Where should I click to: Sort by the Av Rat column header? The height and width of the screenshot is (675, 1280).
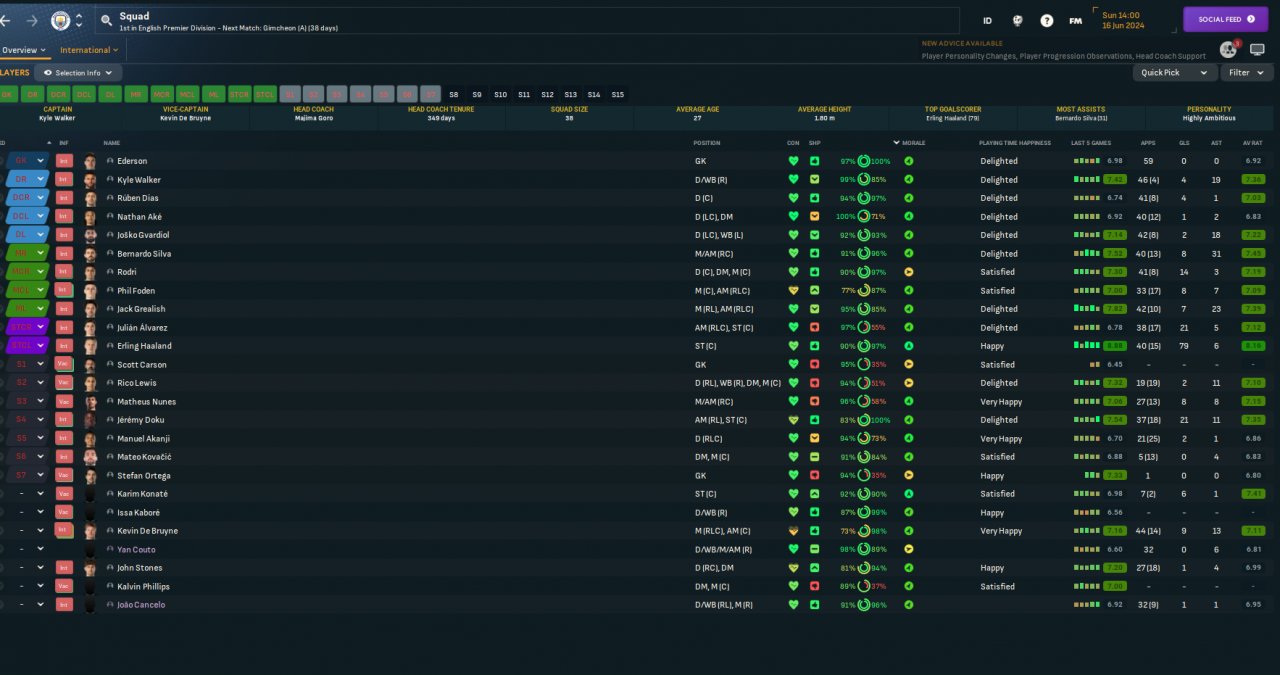coord(1253,143)
